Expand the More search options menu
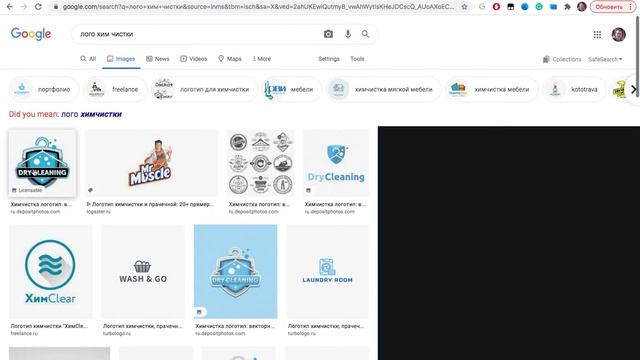Viewport: 640px width, 360px height. (x=262, y=59)
